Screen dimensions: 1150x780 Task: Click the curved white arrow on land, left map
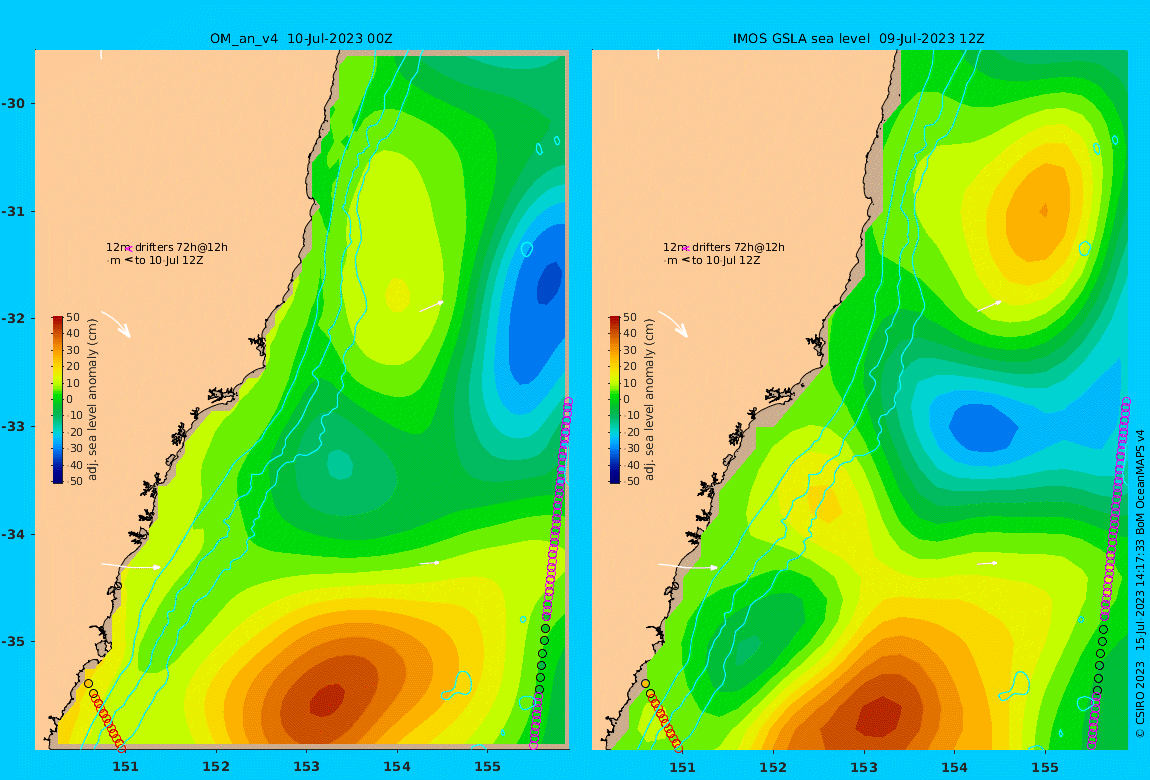pos(116,324)
